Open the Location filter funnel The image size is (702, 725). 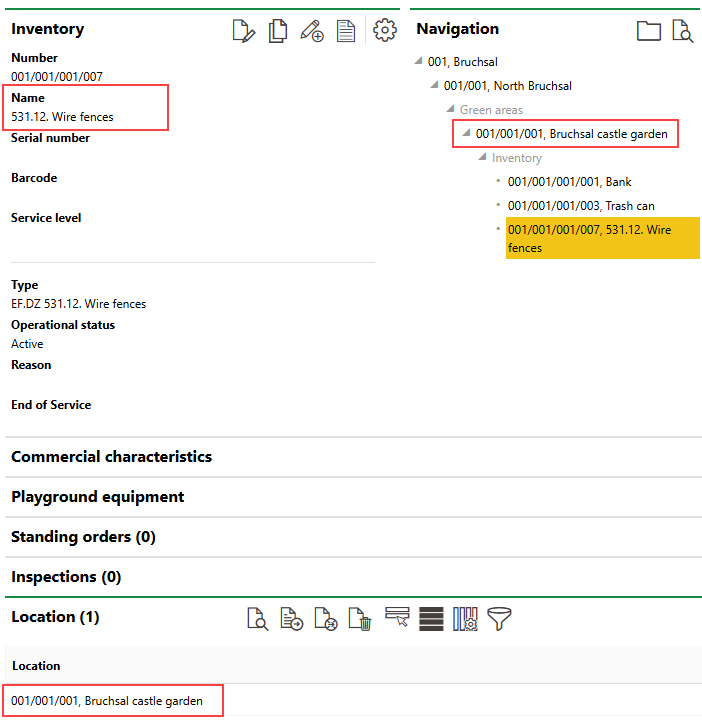point(499,620)
